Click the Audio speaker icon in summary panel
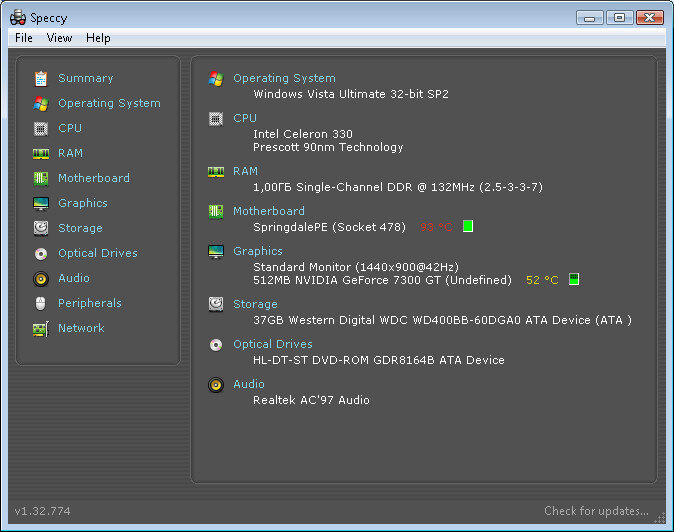The image size is (674, 532). pyautogui.click(x=216, y=385)
